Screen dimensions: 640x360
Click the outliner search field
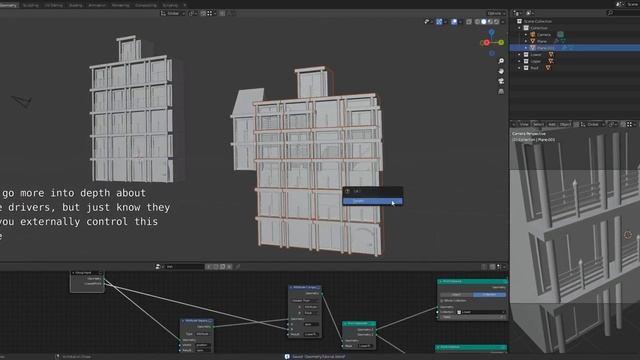point(624,13)
